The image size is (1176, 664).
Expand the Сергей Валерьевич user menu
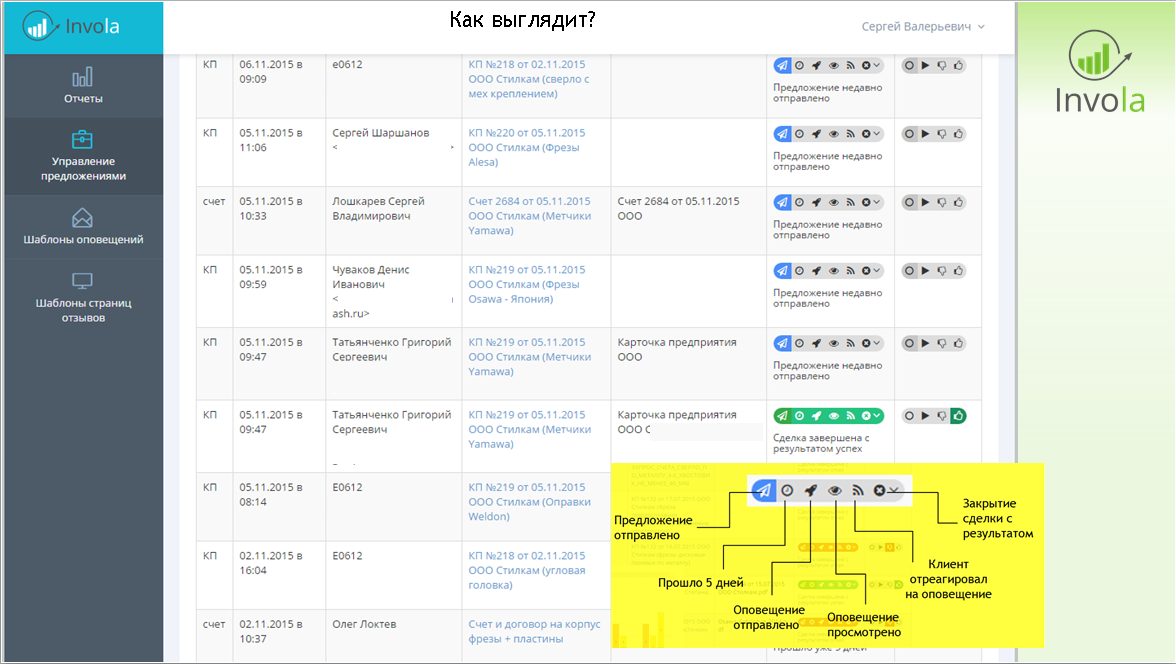tap(923, 26)
